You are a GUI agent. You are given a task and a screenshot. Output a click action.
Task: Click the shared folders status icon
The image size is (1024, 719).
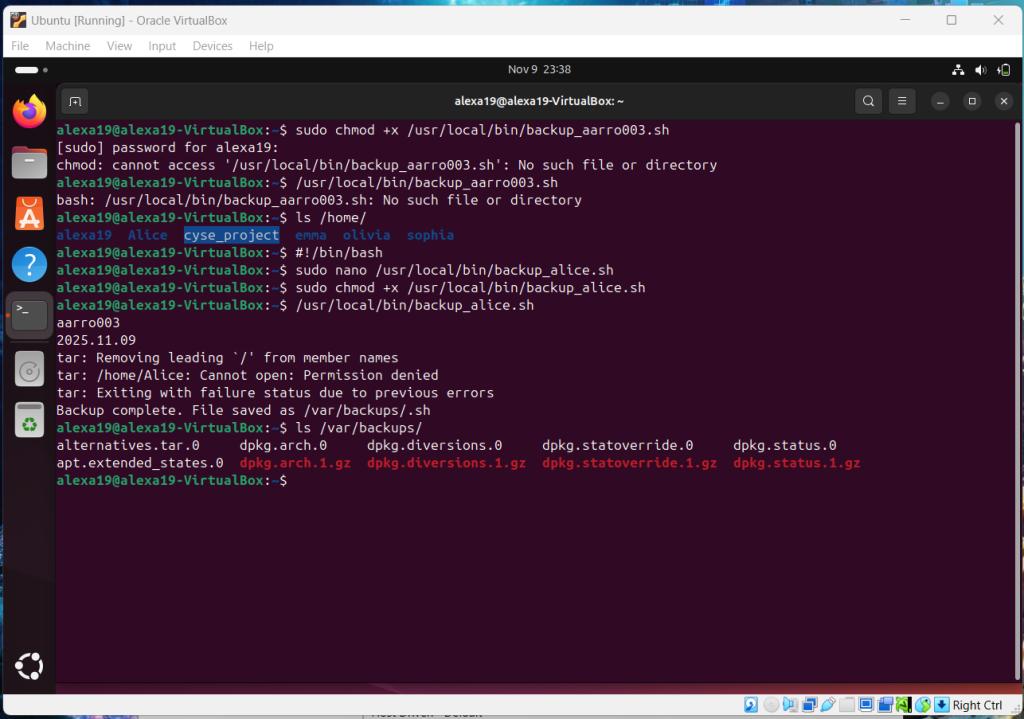847,705
